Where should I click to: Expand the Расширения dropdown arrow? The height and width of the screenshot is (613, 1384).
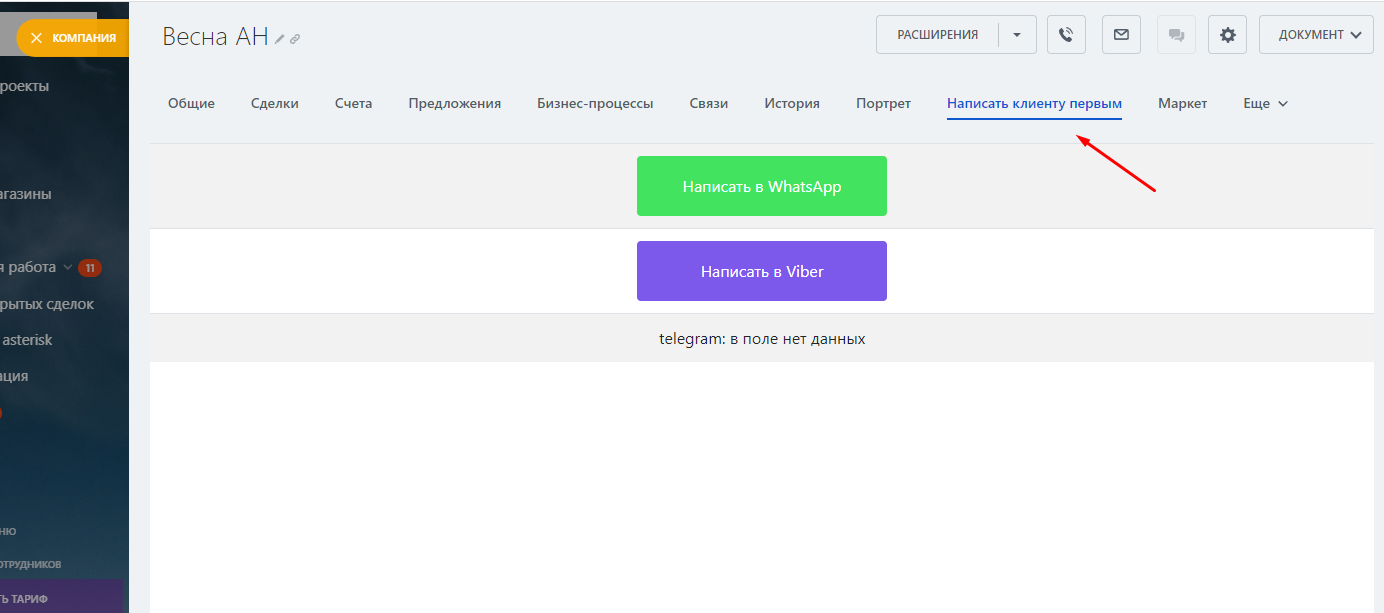pyautogui.click(x=1017, y=35)
